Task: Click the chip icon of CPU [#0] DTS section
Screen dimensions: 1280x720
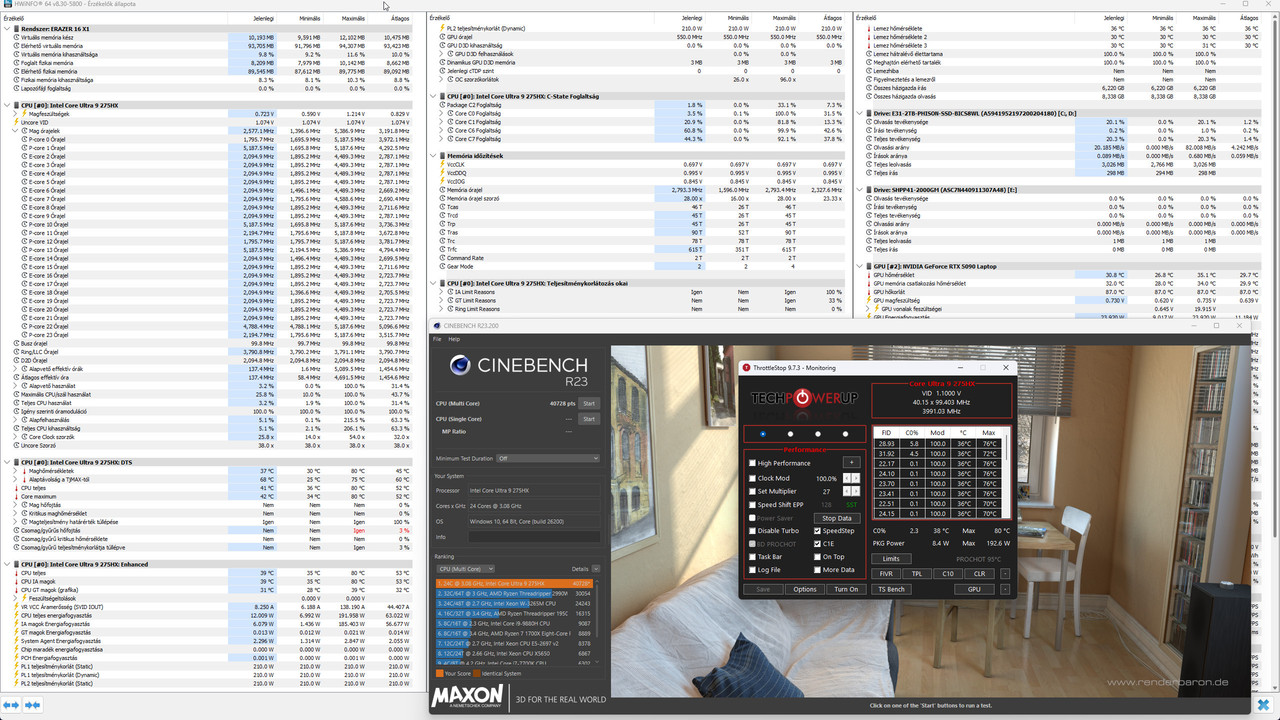Action: coord(16,462)
